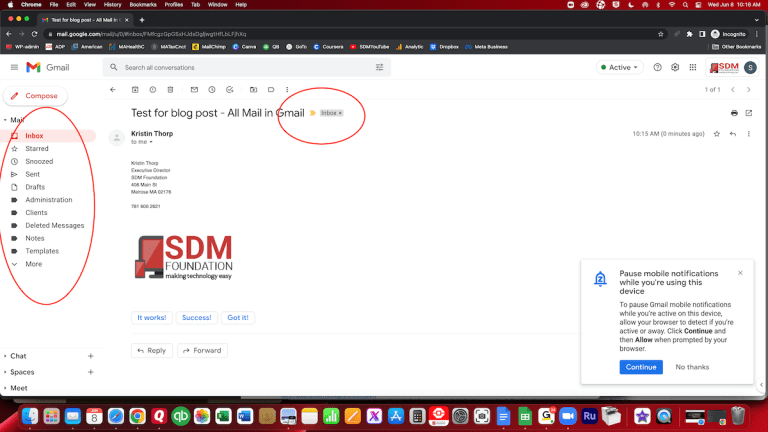Screen dimensions: 768x432
Task: Open the Canva bookmark in the bookmarks bar
Action: coord(244,47)
